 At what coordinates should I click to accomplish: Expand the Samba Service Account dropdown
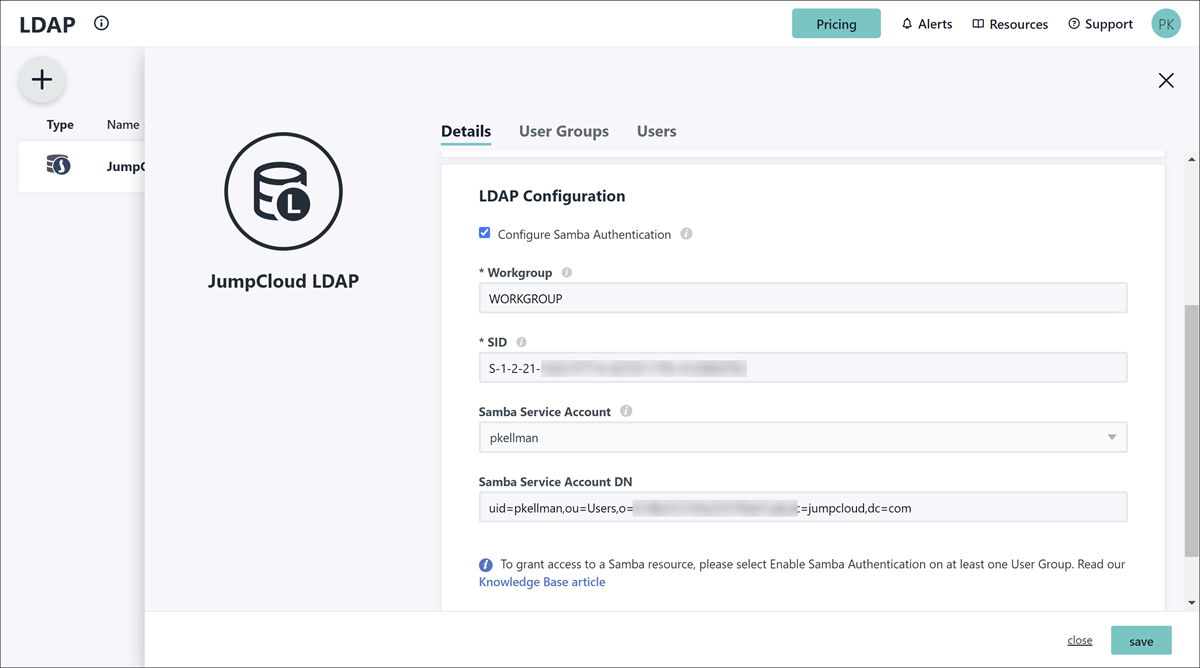point(1111,437)
